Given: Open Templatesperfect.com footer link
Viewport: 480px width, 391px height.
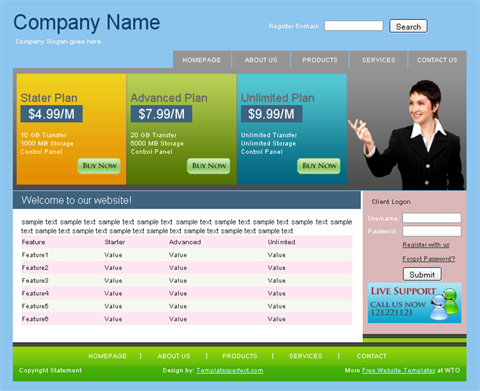Looking at the screenshot, I should tap(230, 370).
